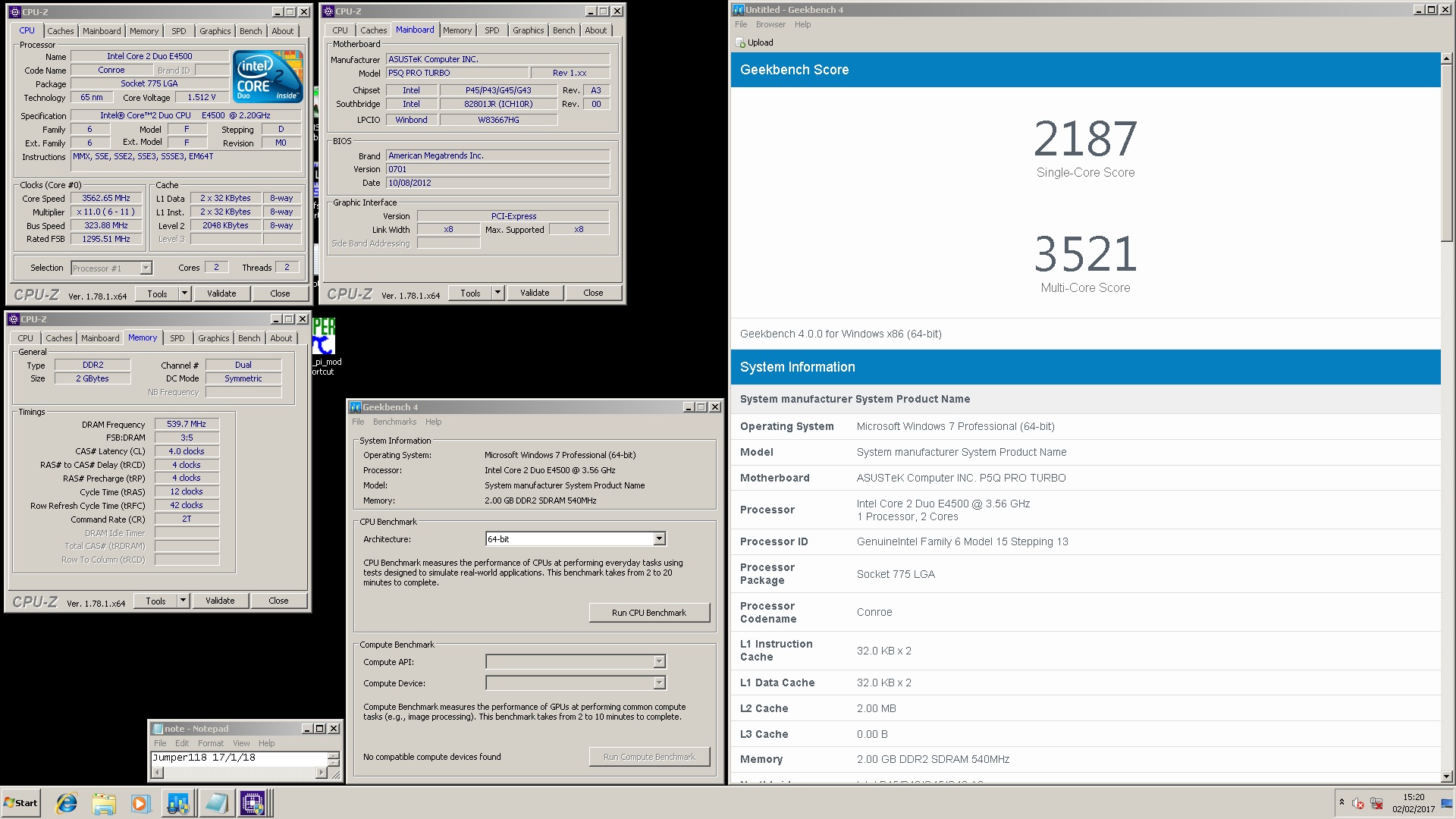Open SPD tab in CPU-Z Mainboard window

point(492,30)
